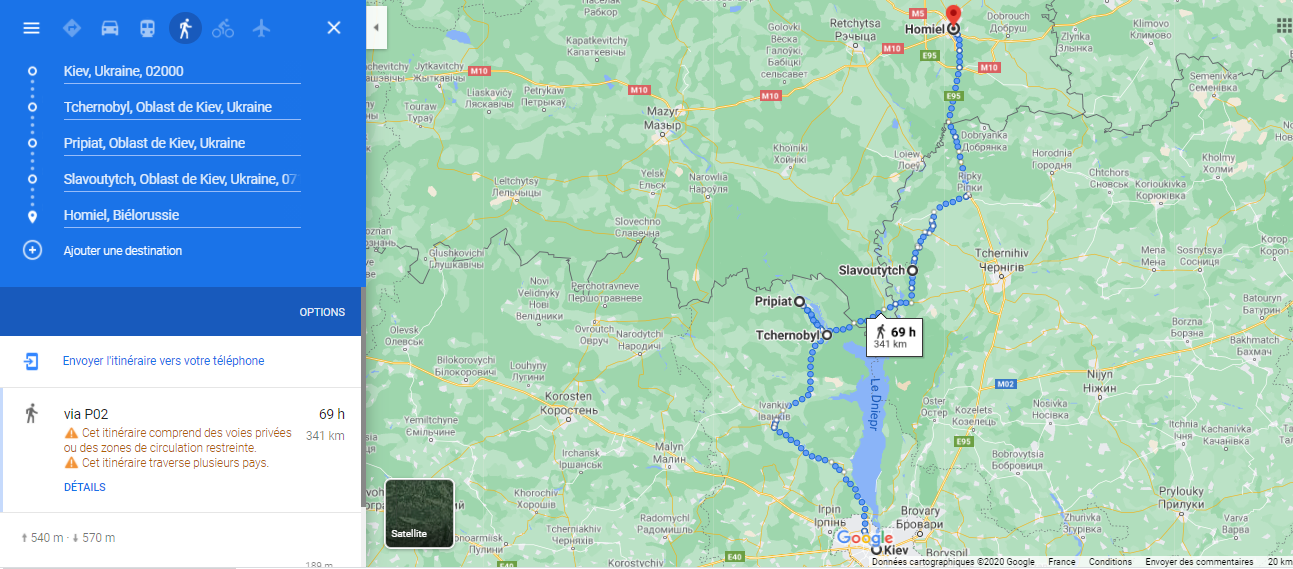Viewport: 1293px width, 569px height.
Task: Select the walking mode icon
Action: pos(184,28)
